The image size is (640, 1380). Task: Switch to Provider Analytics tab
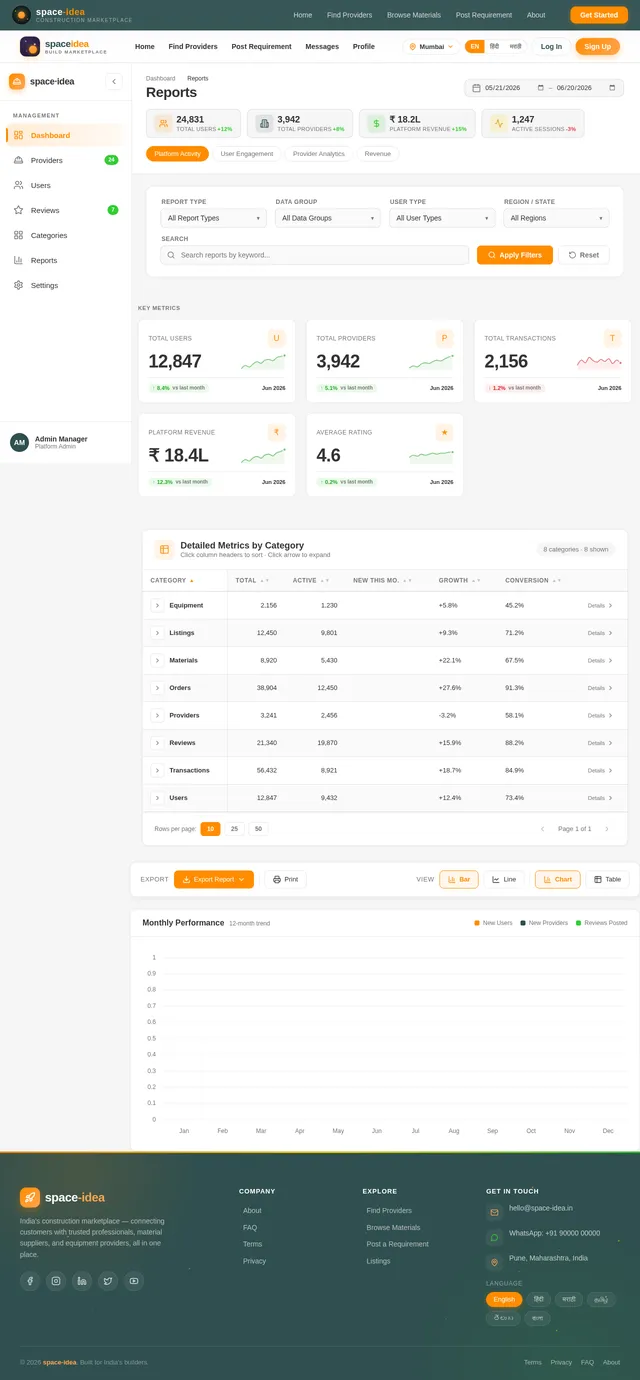pos(319,154)
